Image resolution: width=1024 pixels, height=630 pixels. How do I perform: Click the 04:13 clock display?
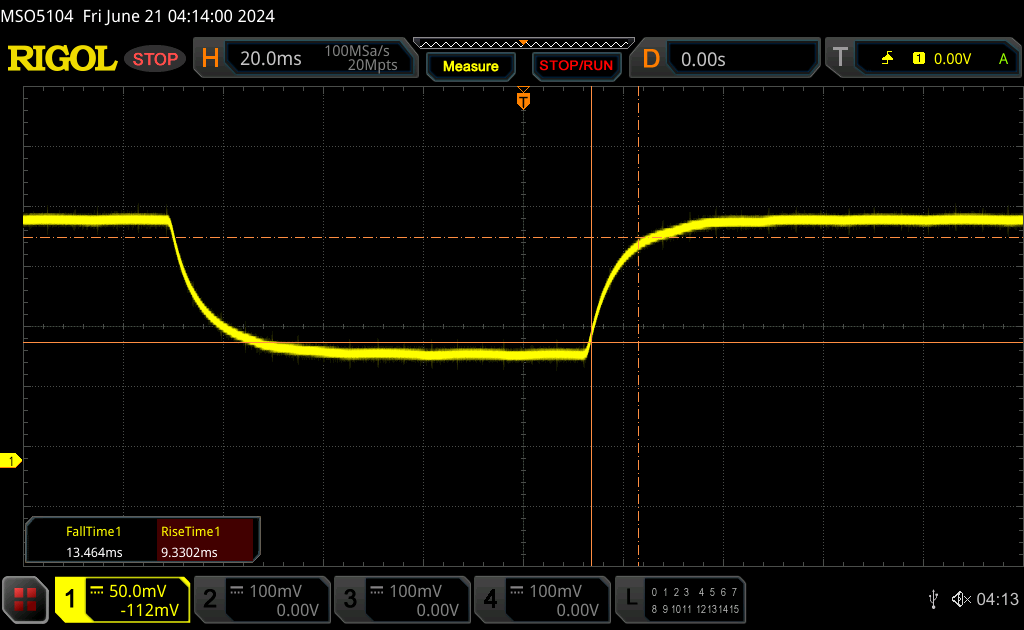tap(997, 599)
